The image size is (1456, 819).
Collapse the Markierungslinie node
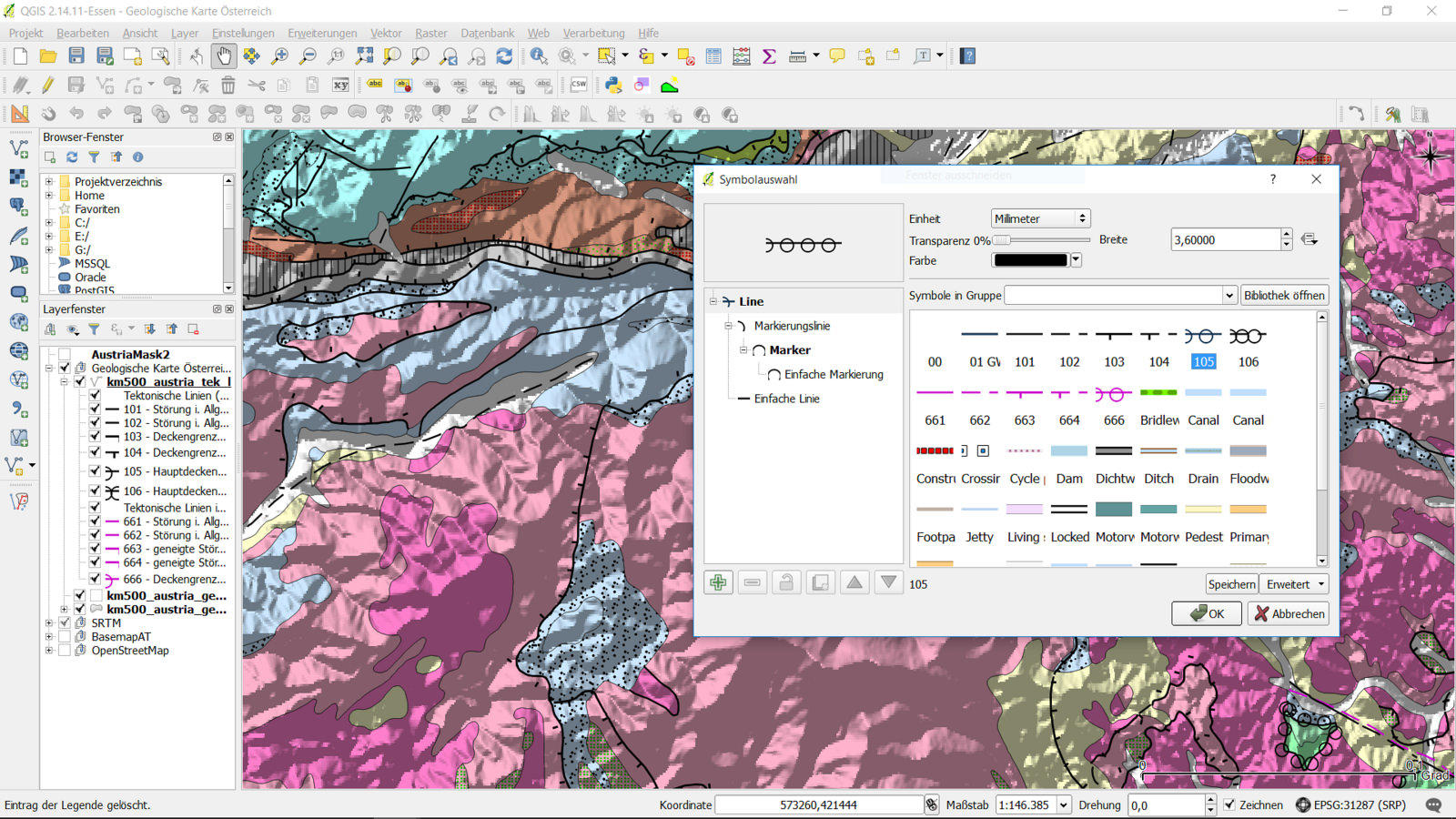tap(728, 326)
